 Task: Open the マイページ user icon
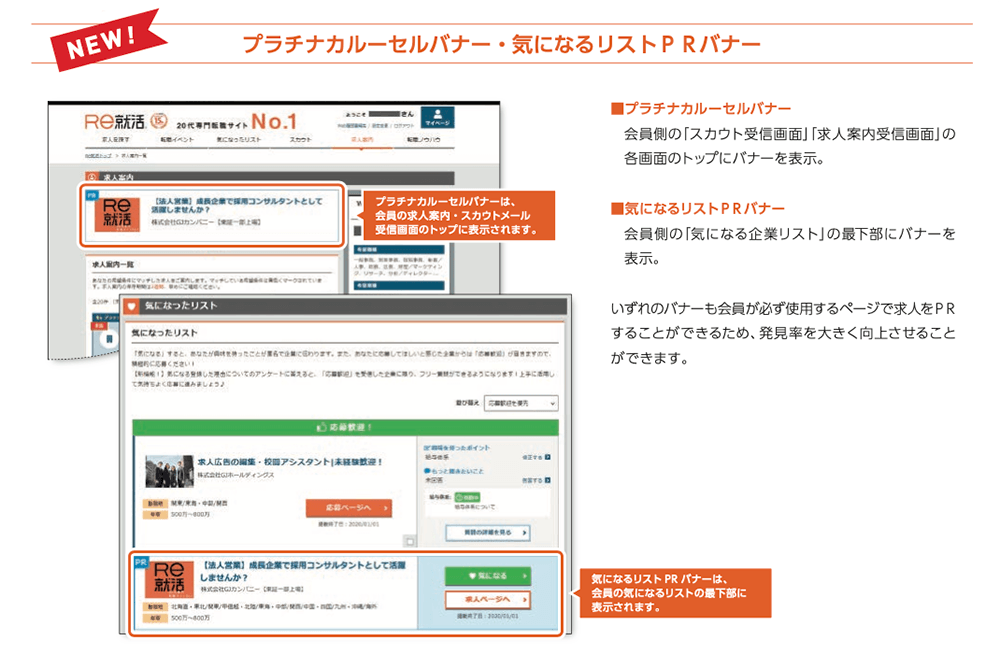[436, 118]
